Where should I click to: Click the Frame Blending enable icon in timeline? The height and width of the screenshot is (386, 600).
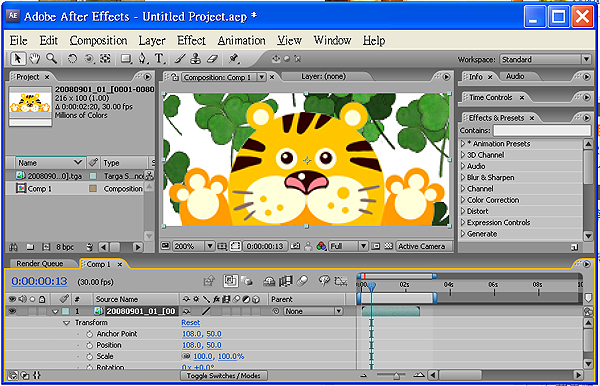[x=285, y=282]
